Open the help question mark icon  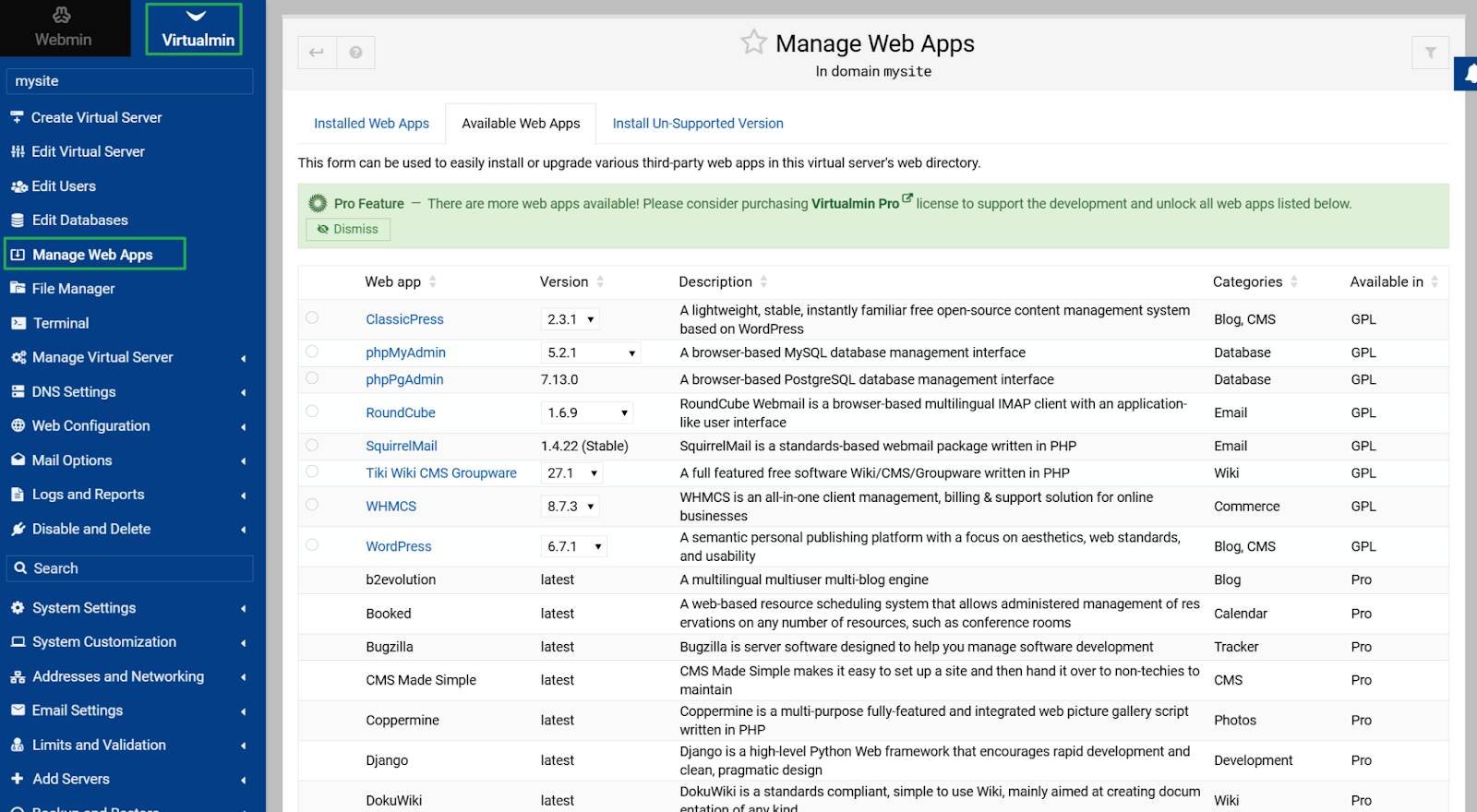pyautogui.click(x=355, y=53)
